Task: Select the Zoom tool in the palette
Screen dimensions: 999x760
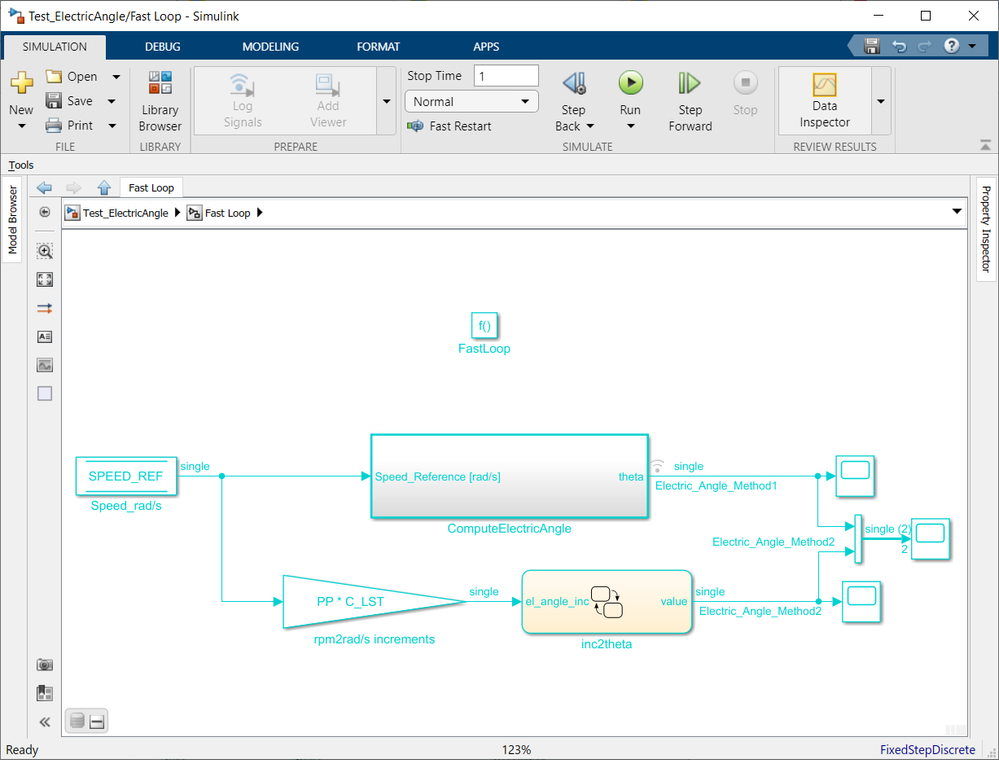Action: (45, 251)
